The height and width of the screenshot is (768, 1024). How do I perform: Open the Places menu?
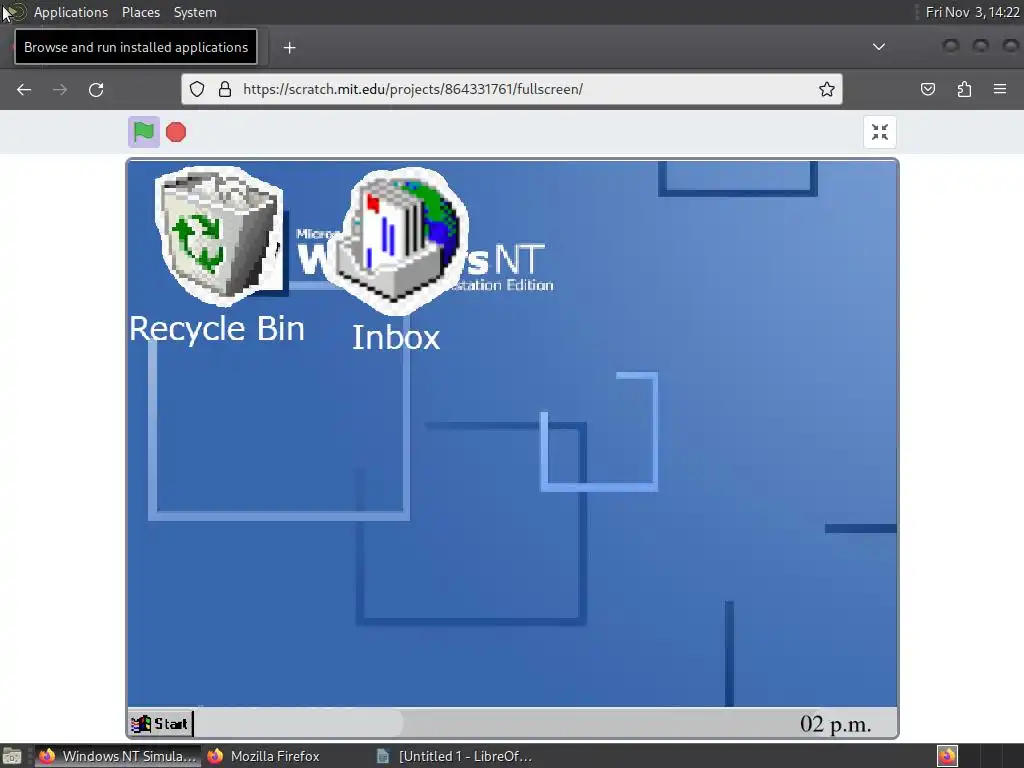141,12
